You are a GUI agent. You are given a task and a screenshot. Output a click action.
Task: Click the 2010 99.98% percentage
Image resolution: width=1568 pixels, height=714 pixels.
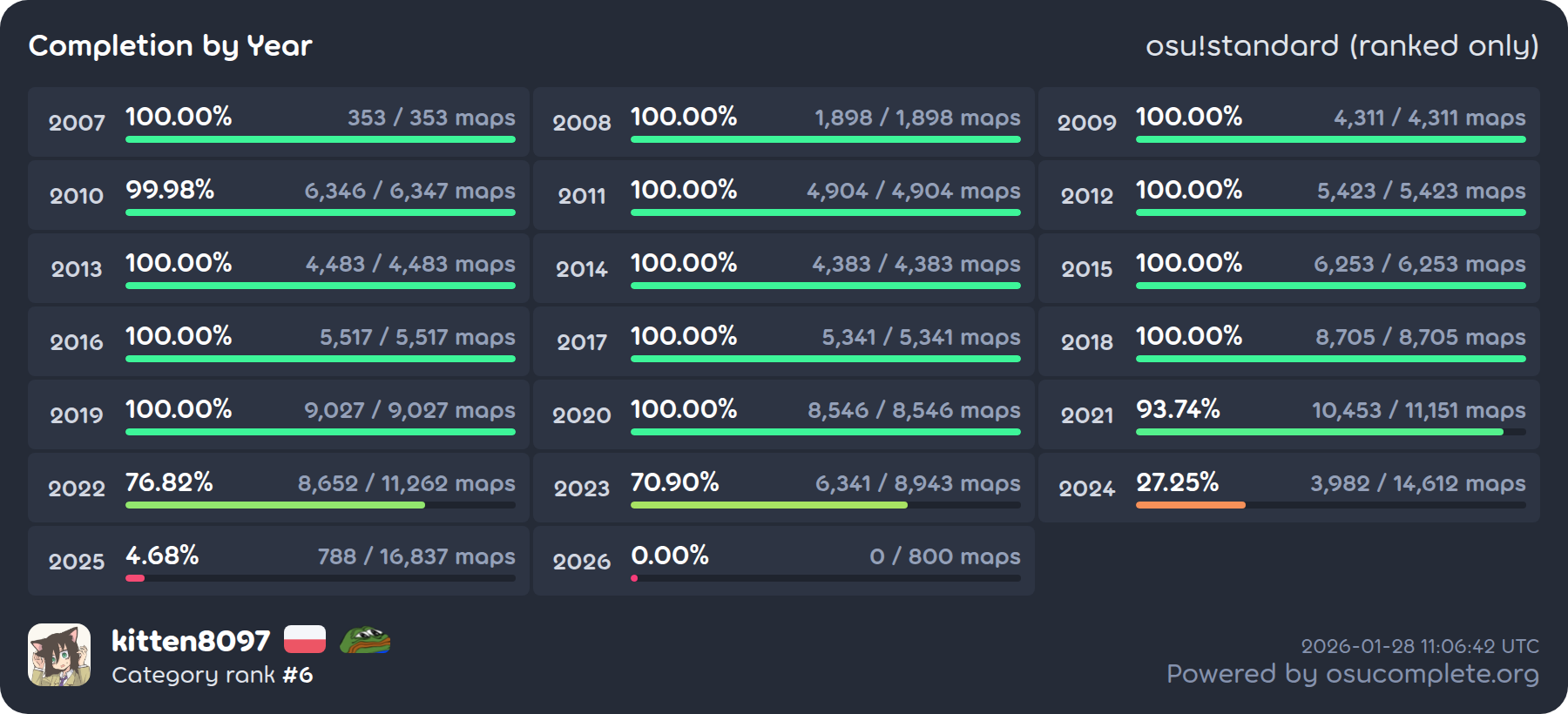click(x=170, y=190)
